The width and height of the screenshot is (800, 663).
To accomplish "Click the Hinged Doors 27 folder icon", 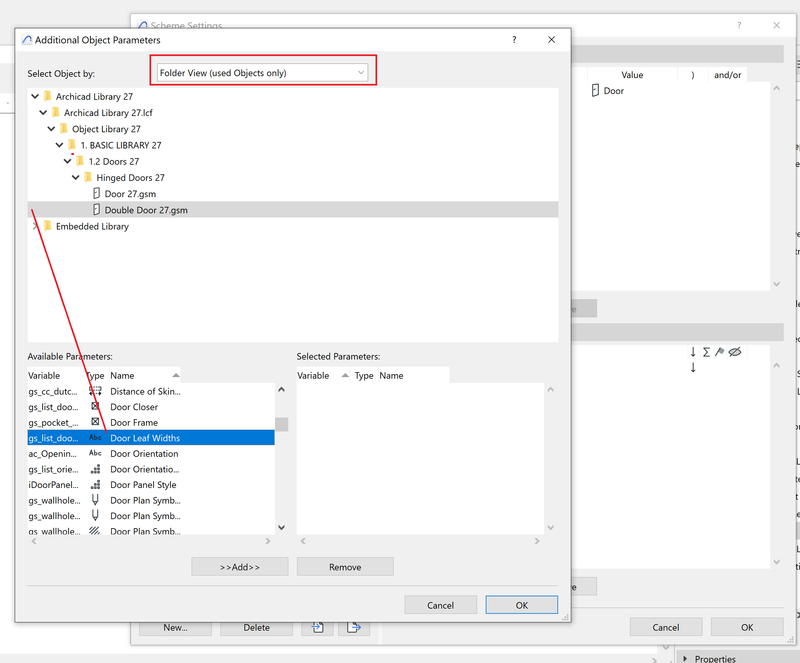I will click(88, 177).
